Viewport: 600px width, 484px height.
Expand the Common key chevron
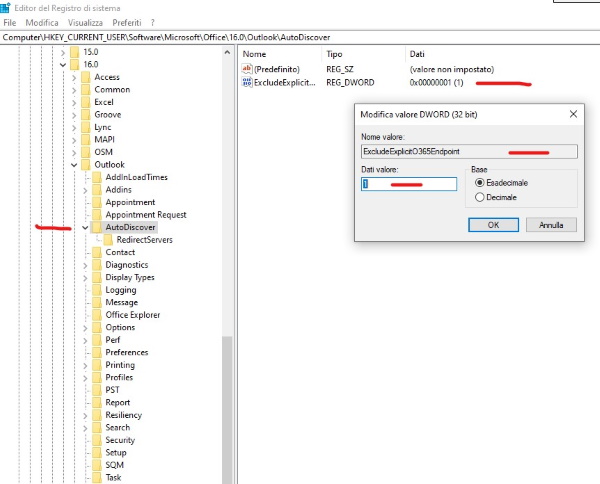[74, 90]
